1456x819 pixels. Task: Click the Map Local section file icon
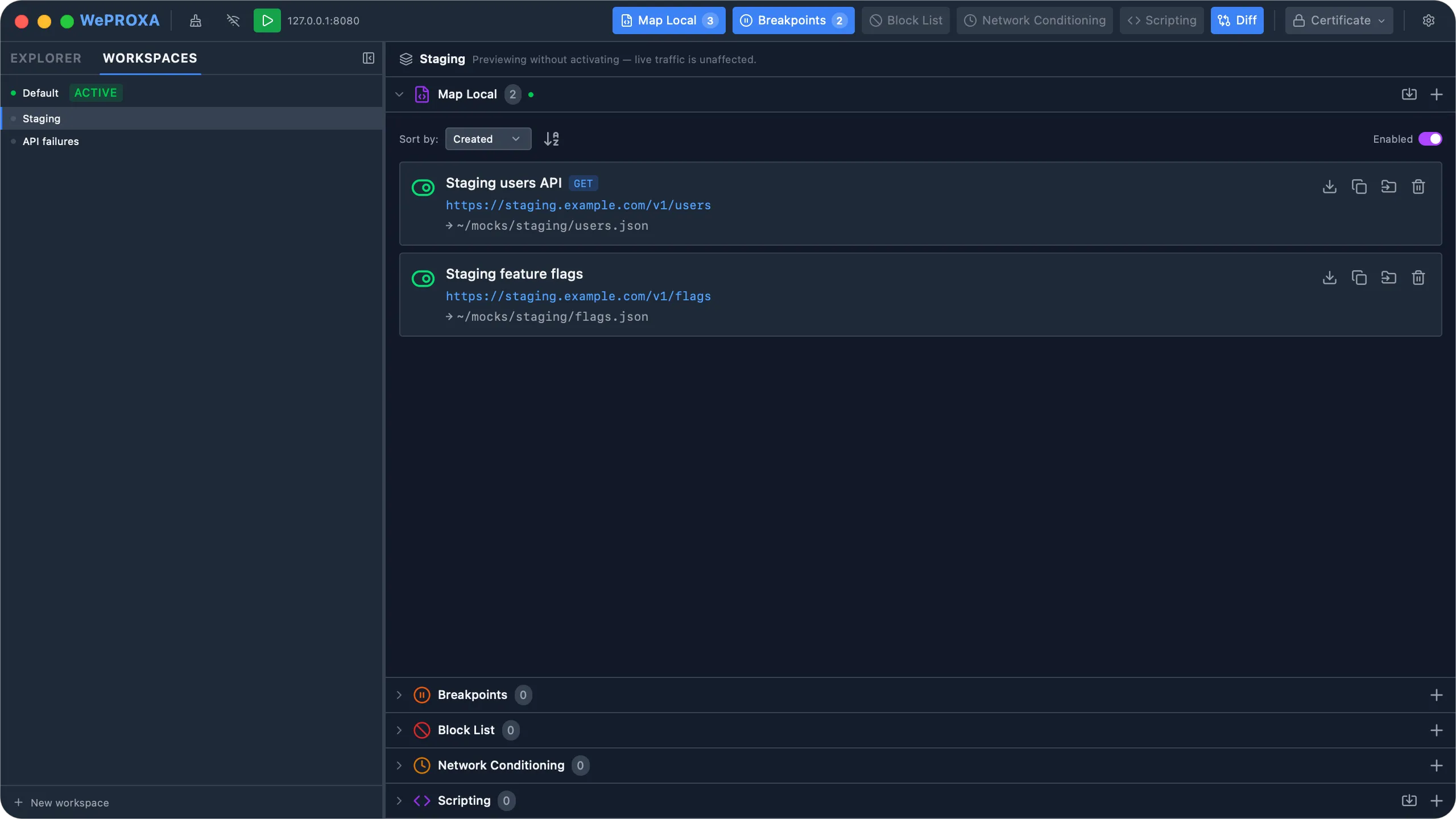[x=421, y=94]
